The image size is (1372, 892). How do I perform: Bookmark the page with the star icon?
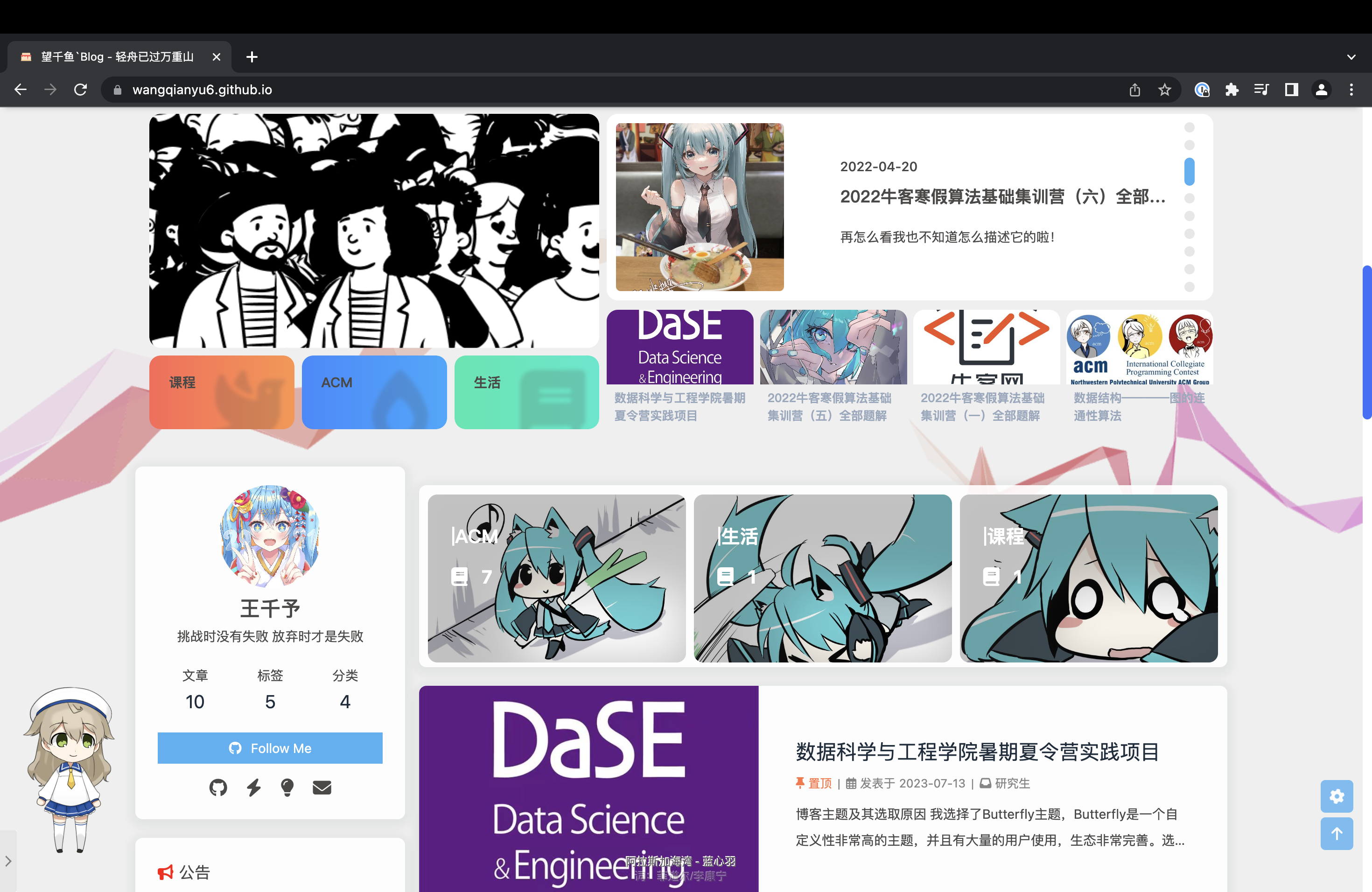[1164, 89]
